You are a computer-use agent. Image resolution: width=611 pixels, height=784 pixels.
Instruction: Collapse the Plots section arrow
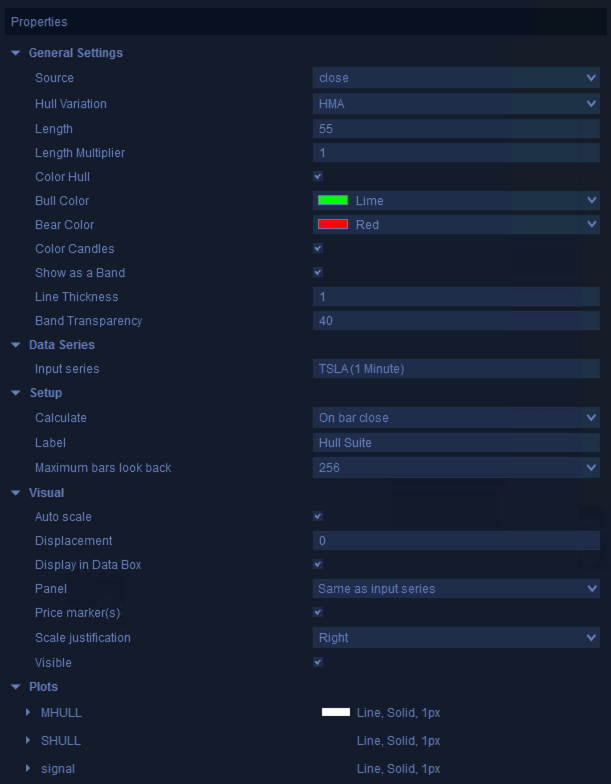[x=16, y=687]
